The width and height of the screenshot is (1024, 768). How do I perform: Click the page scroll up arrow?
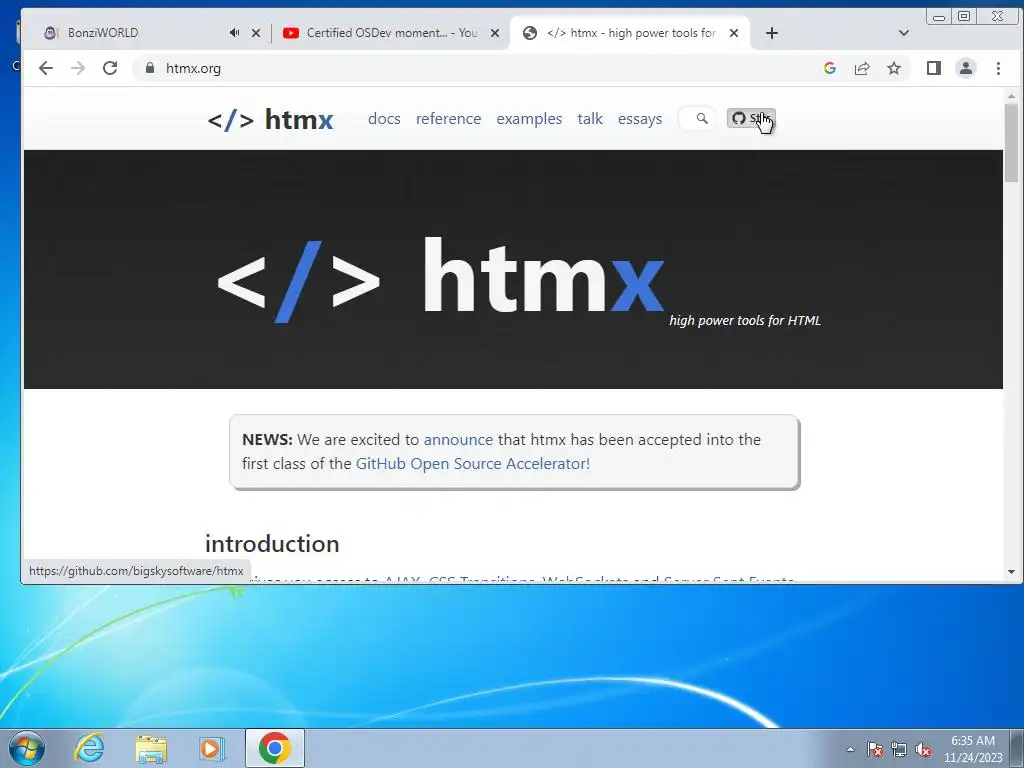coord(1012,96)
